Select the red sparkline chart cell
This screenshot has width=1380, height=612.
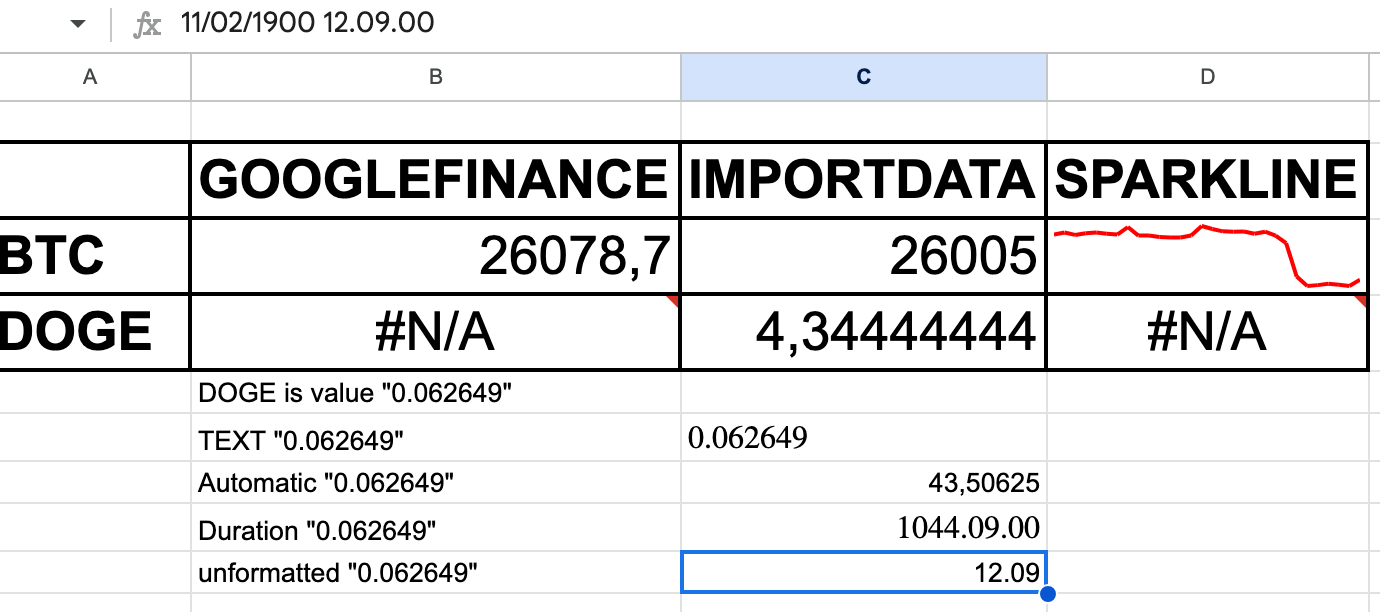(x=1206, y=254)
